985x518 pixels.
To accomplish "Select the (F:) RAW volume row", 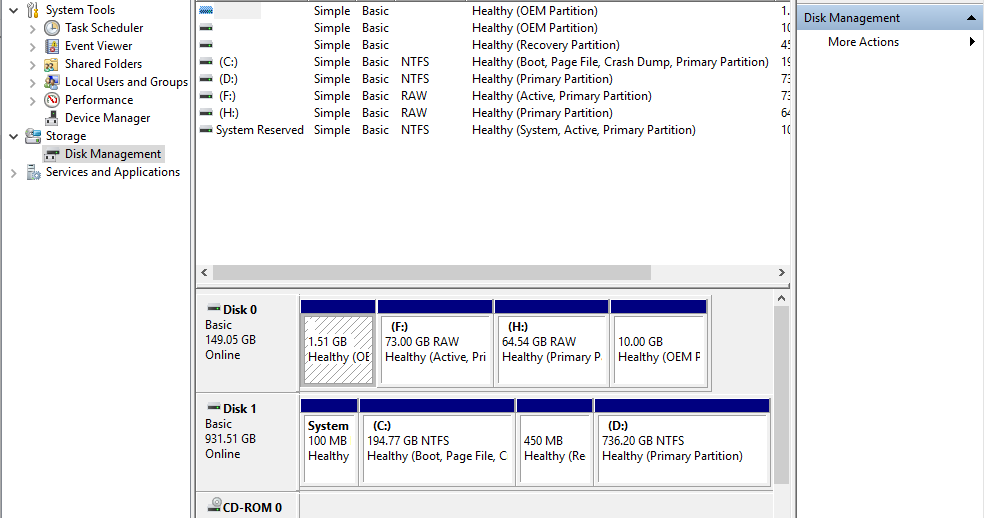I will pyautogui.click(x=493, y=96).
